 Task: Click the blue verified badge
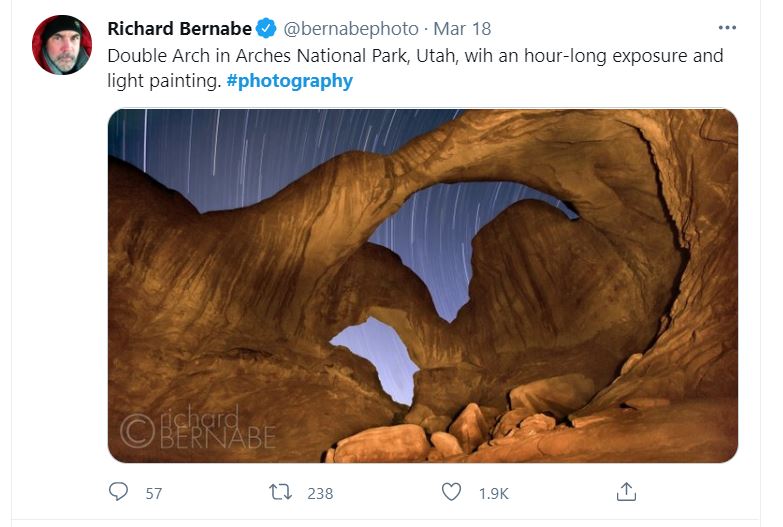coord(268,28)
